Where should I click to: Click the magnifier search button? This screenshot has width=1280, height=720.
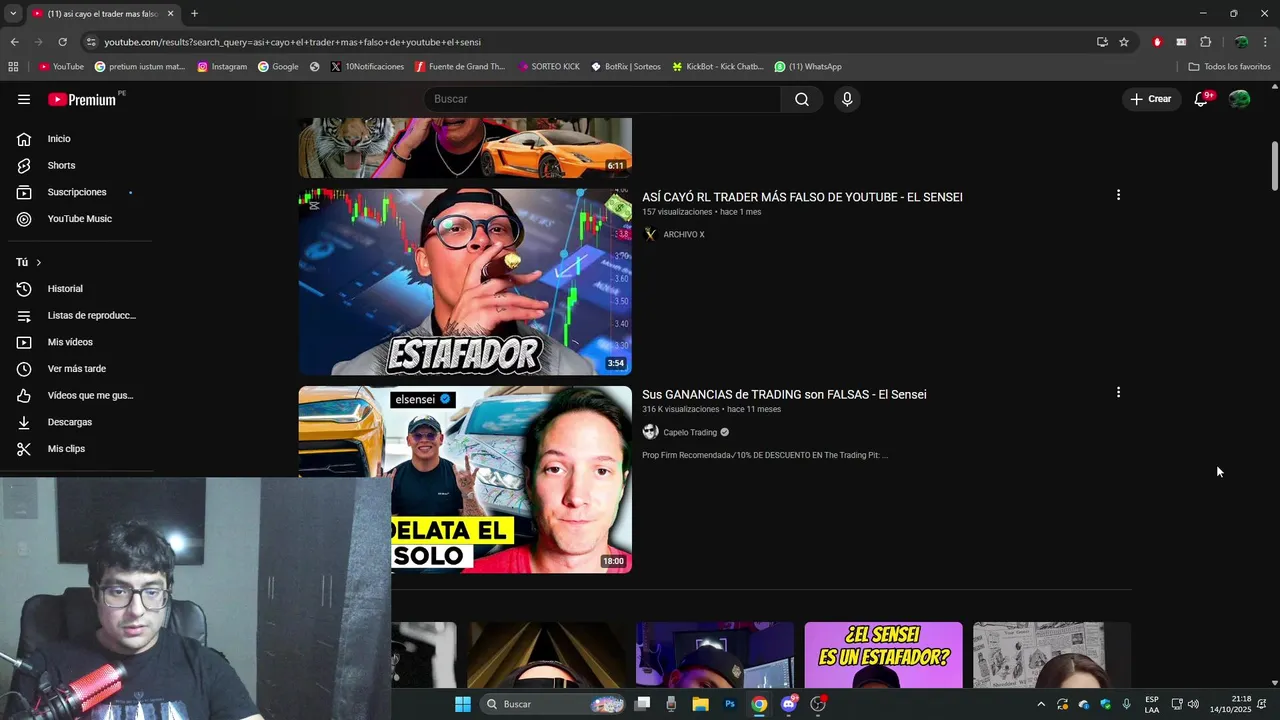pos(802,99)
